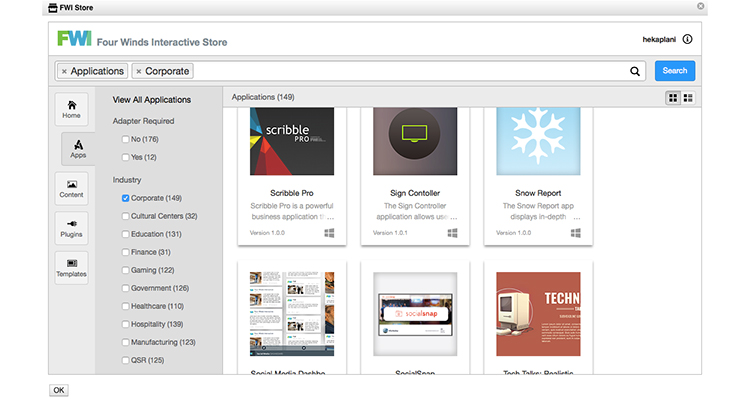Viewport: 750px width, 400px height.
Task: Click Windows icon on Scribble Pro card
Action: tap(329, 233)
